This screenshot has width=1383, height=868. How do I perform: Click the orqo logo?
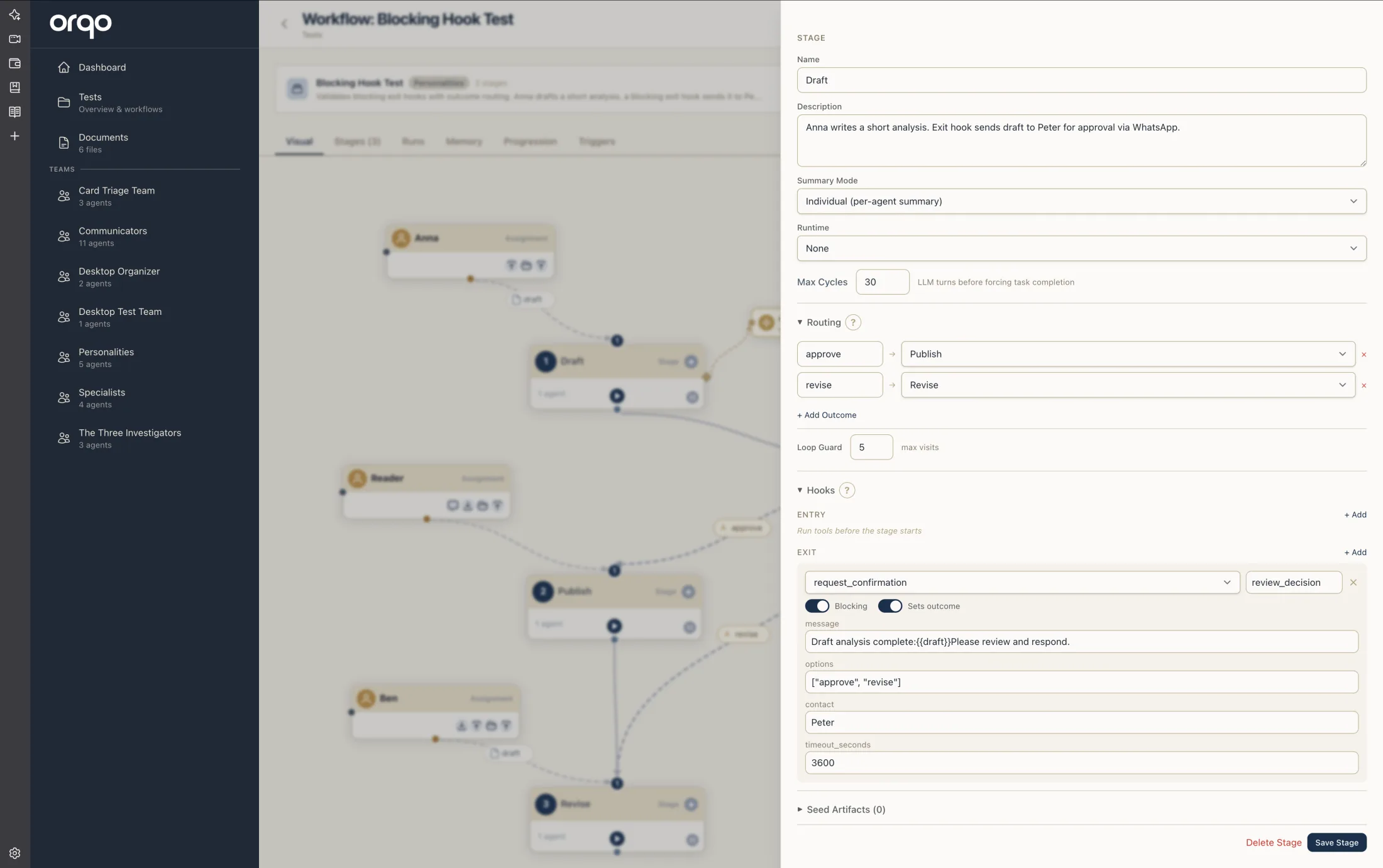80,25
